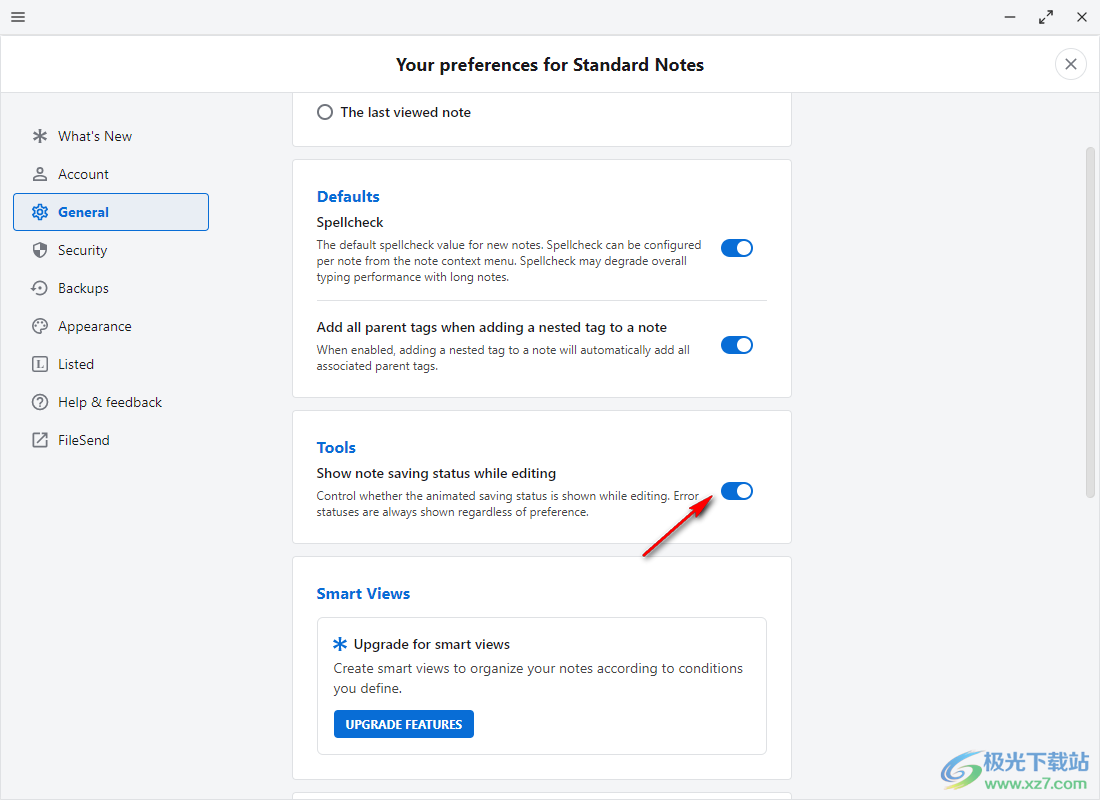Open Security preferences

coord(111,250)
